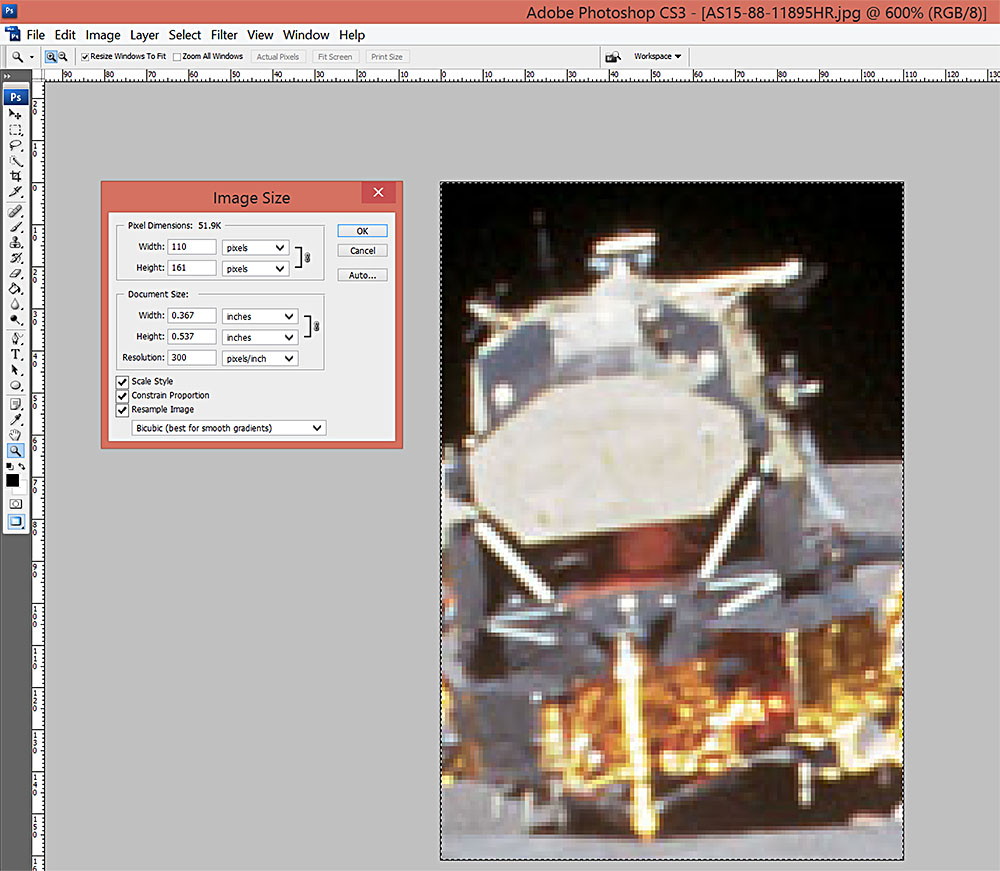Toggle the Constrain Proportion checkbox
The image size is (1000, 871).
coord(122,396)
